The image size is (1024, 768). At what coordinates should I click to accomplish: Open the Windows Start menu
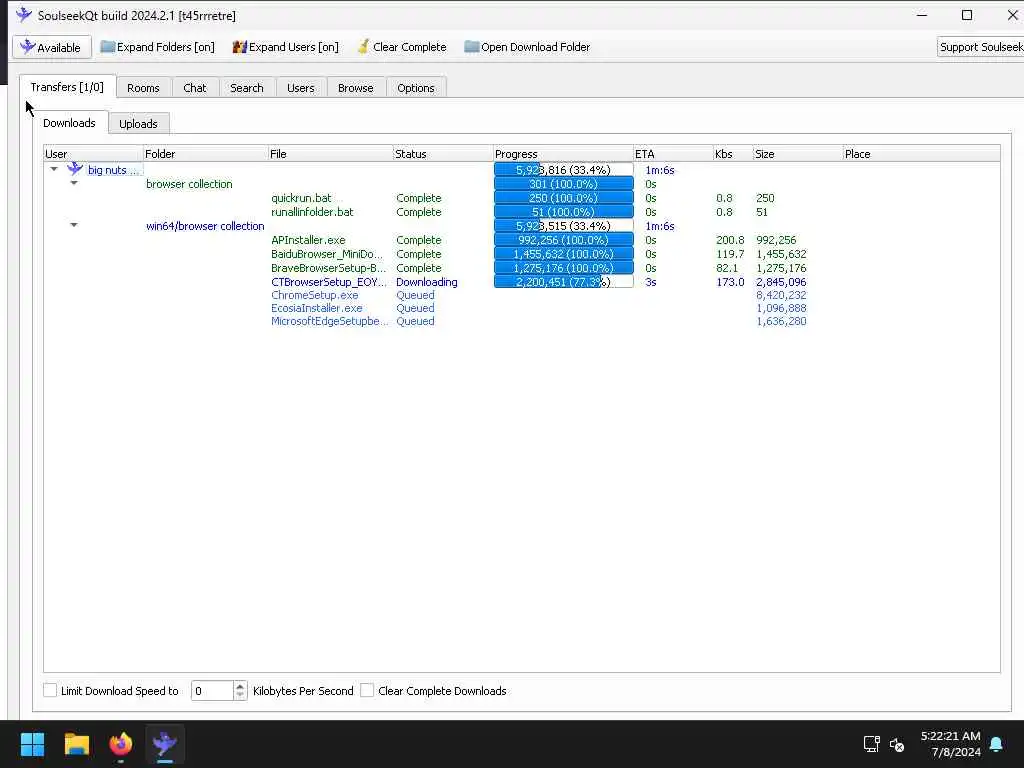[x=32, y=744]
